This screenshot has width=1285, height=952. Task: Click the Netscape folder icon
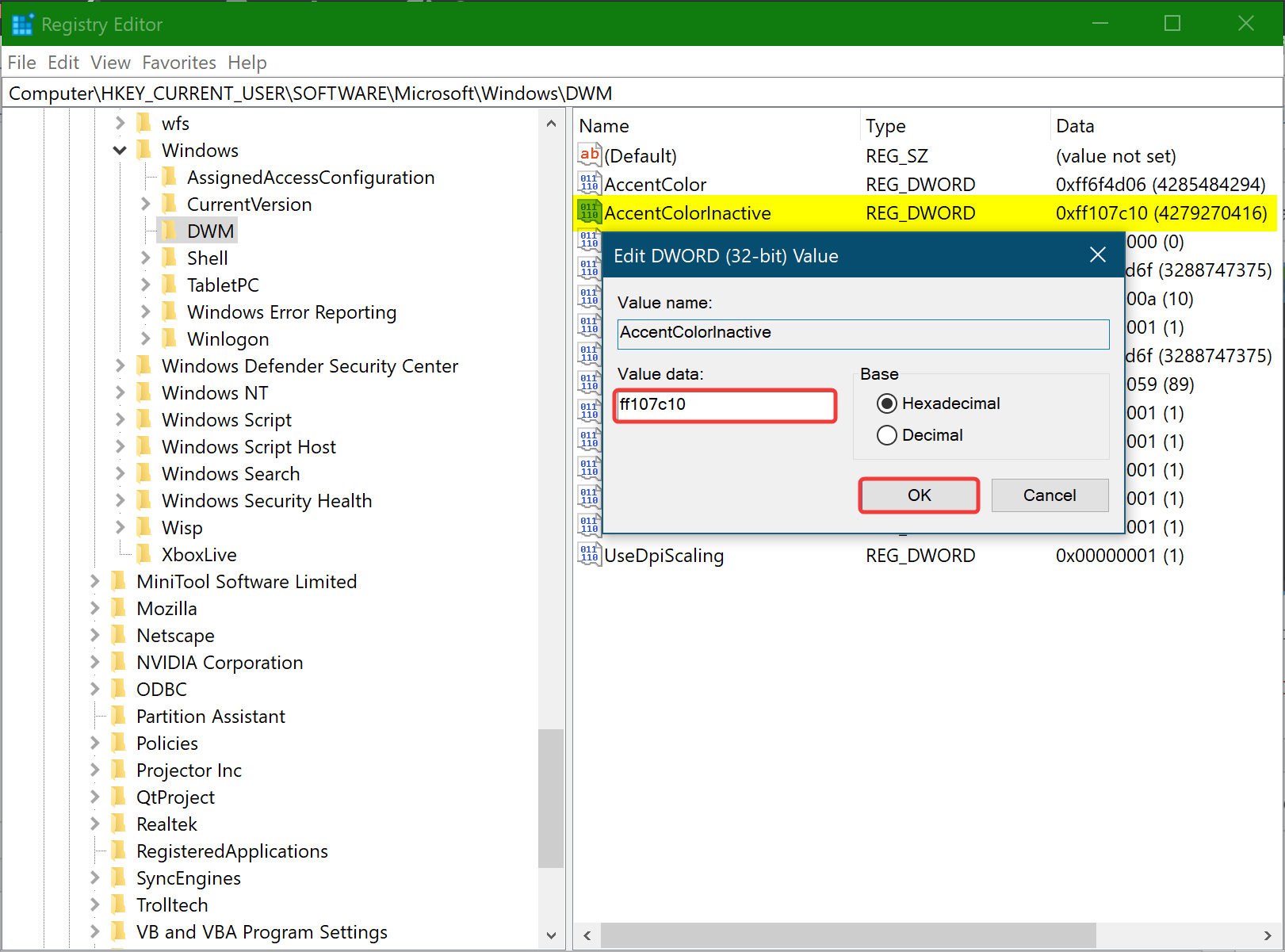pyautogui.click(x=118, y=635)
